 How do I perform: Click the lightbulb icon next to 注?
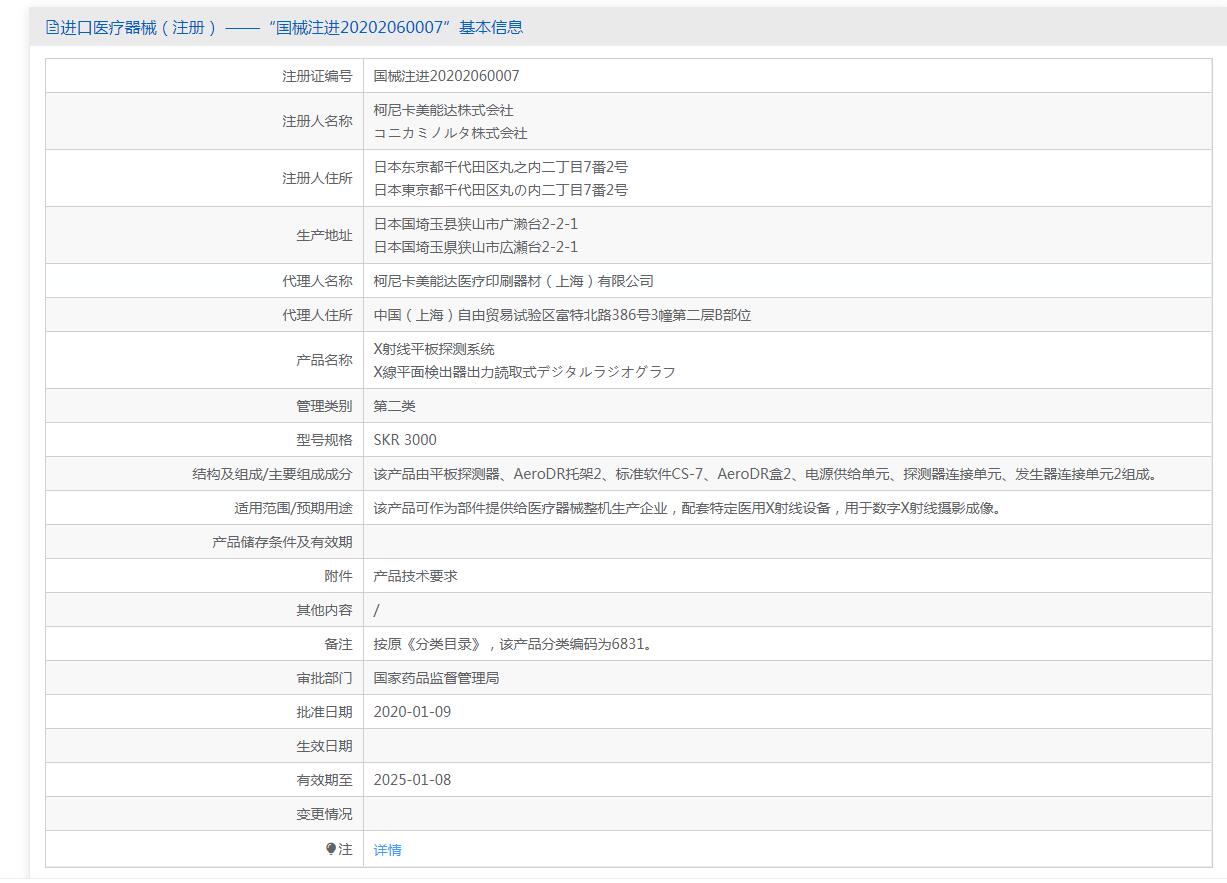(331, 849)
